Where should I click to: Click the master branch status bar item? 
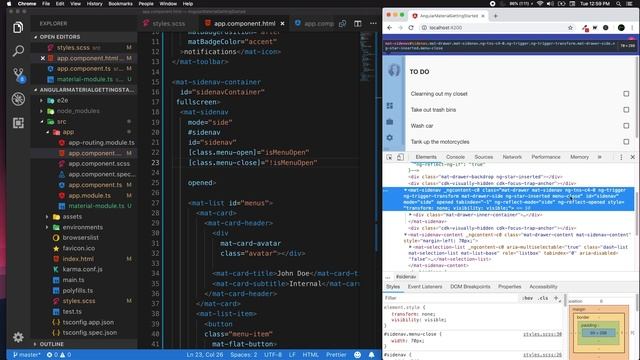coord(27,355)
